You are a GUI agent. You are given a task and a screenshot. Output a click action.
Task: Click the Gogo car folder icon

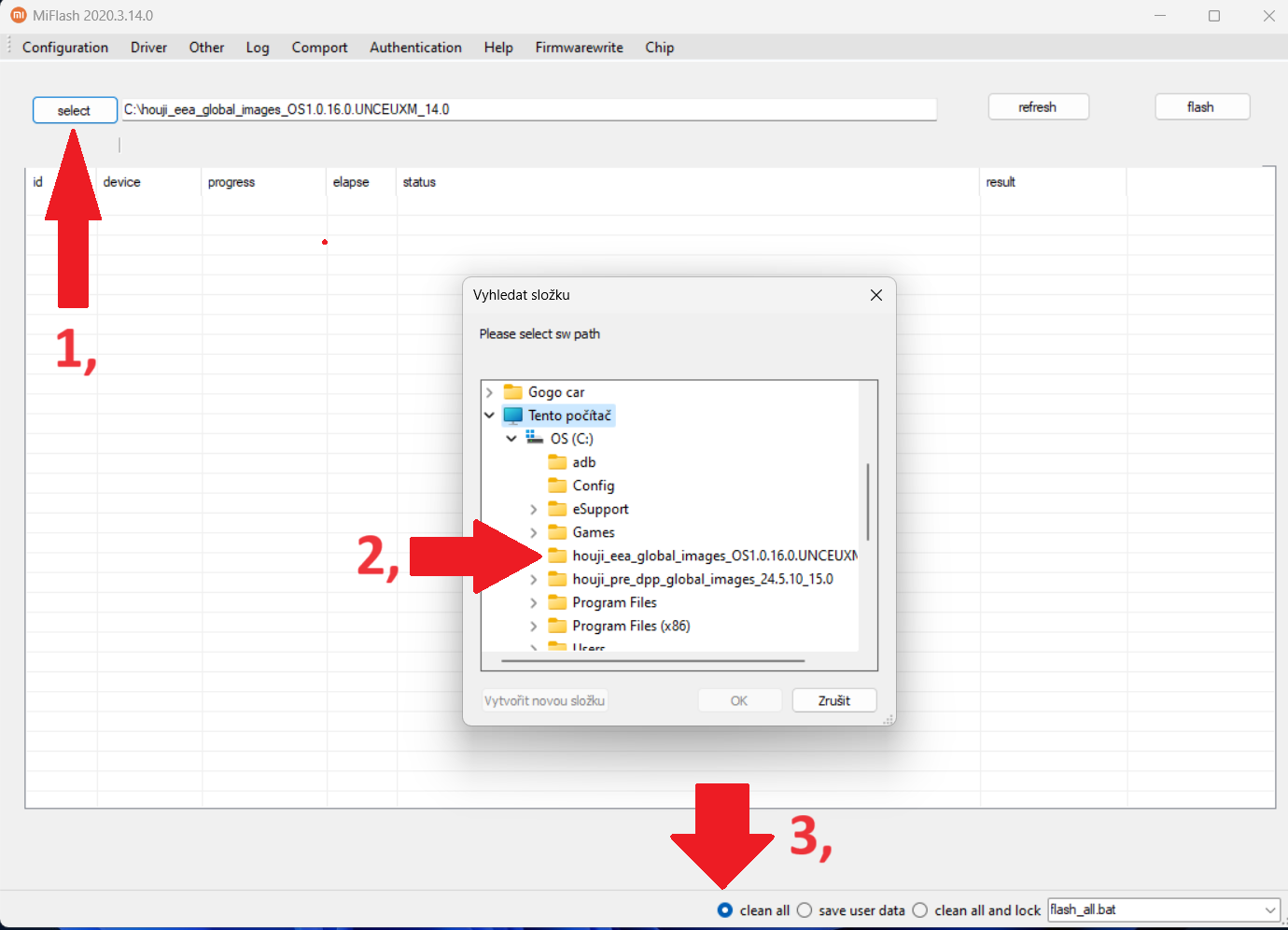pyautogui.click(x=513, y=392)
